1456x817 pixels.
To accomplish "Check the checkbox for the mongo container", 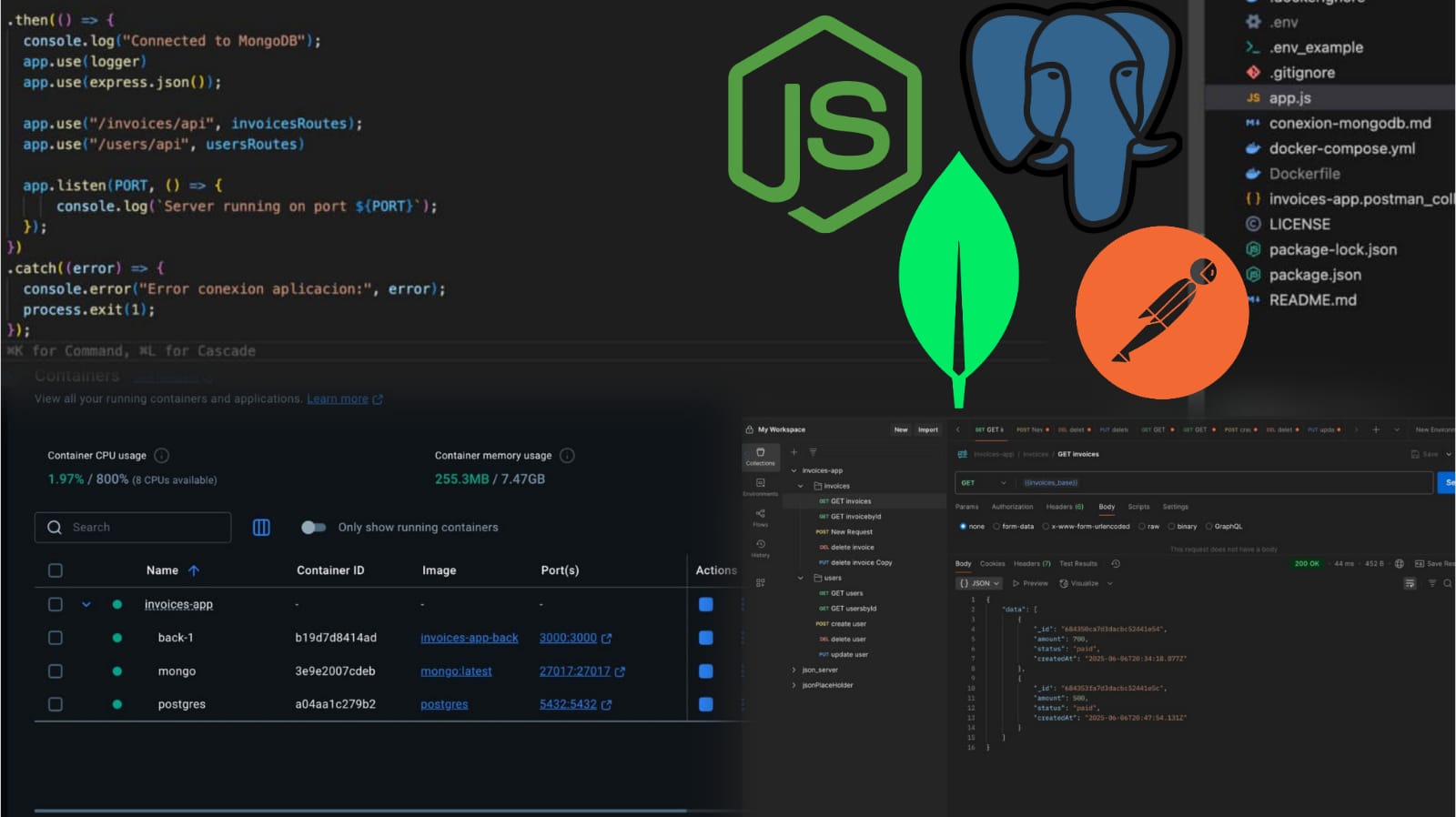I will pos(56,671).
